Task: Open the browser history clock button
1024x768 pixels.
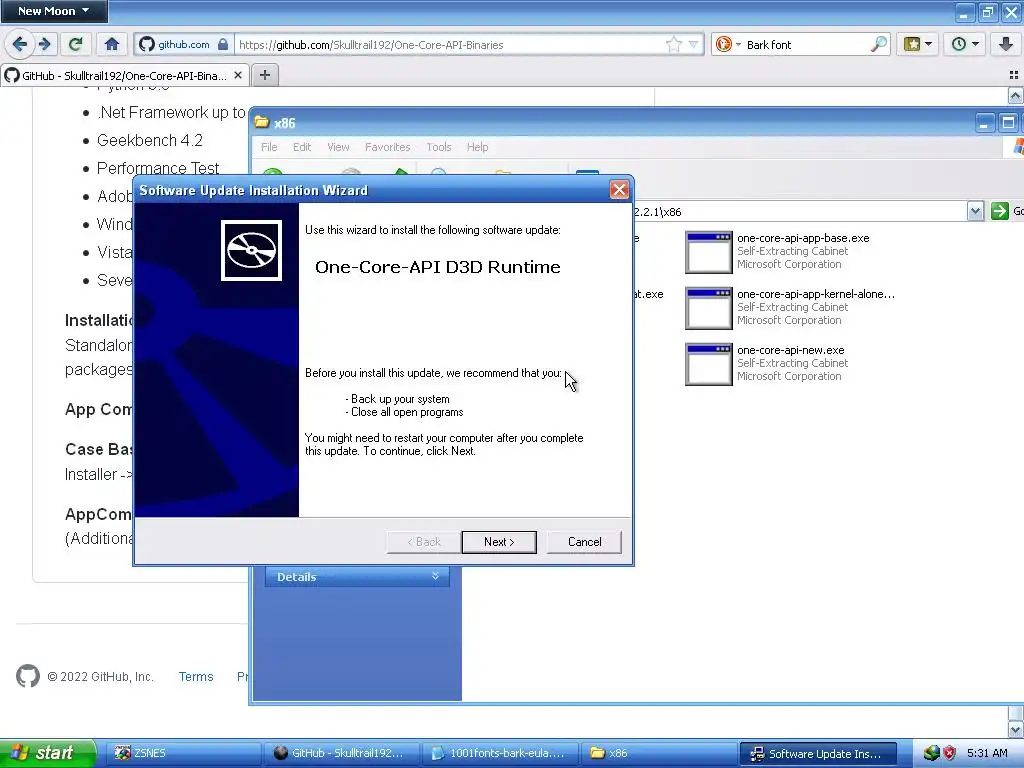Action: (964, 44)
